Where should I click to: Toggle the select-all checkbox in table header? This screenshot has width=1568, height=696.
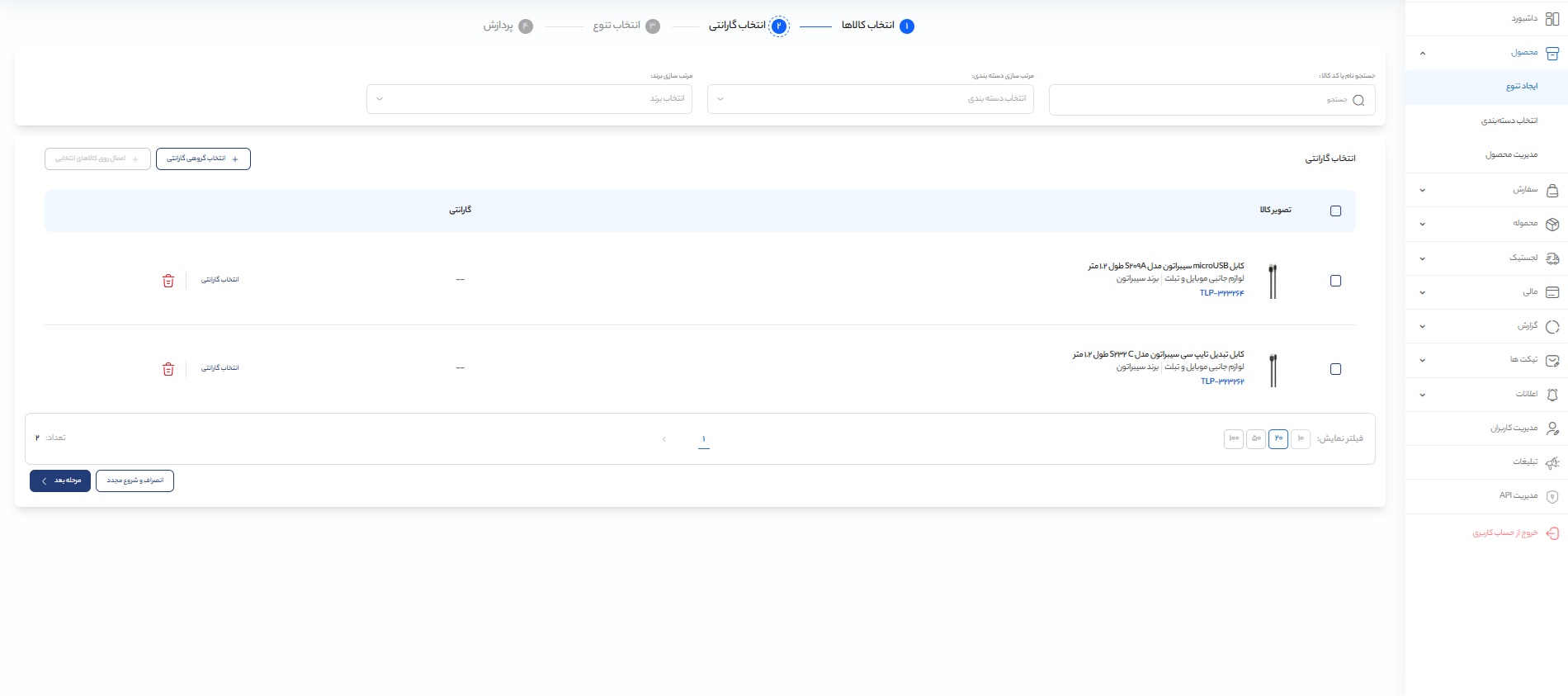pyautogui.click(x=1335, y=211)
